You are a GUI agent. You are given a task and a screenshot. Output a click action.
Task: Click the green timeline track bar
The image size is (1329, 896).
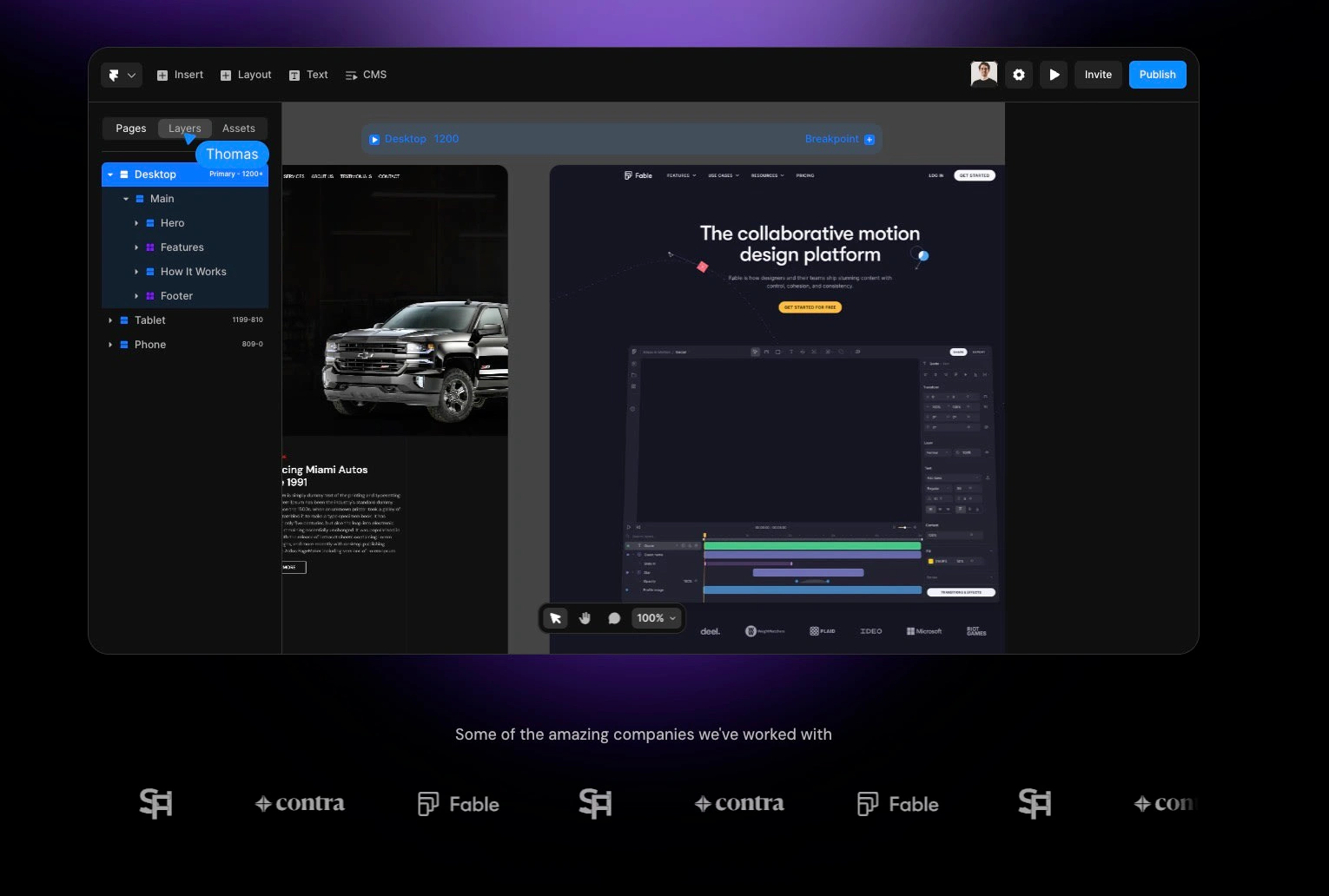(x=812, y=546)
